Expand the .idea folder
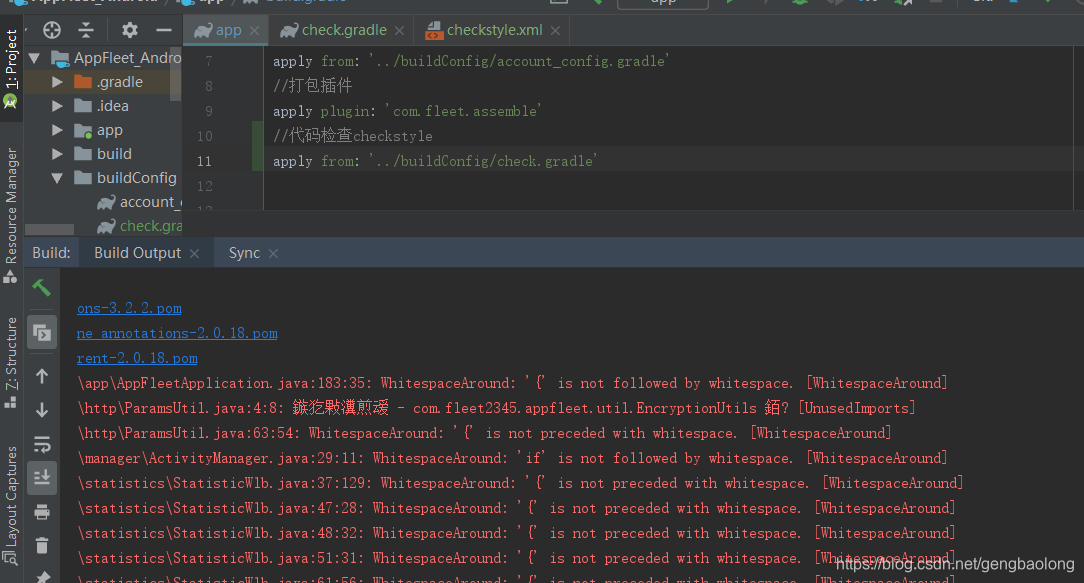Screen dimensions: 1084x583 pos(57,106)
